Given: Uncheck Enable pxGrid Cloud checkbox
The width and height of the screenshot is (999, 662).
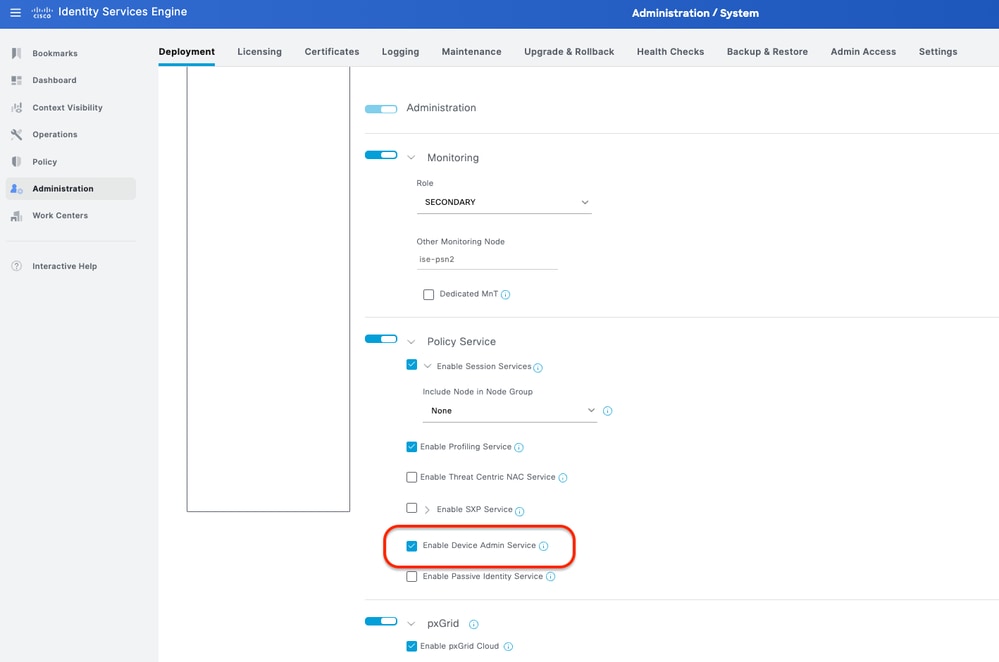Looking at the screenshot, I should tap(412, 646).
